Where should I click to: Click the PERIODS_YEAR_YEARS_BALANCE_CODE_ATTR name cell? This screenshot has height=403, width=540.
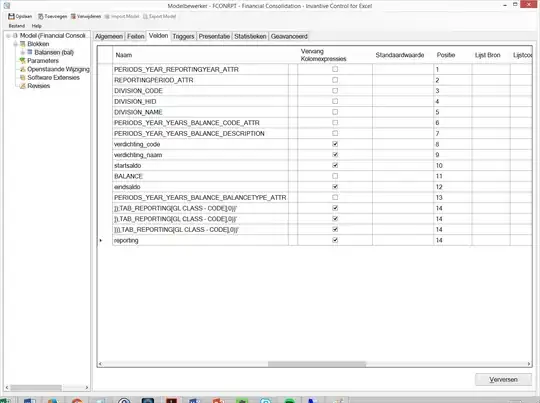pyautogui.click(x=200, y=123)
